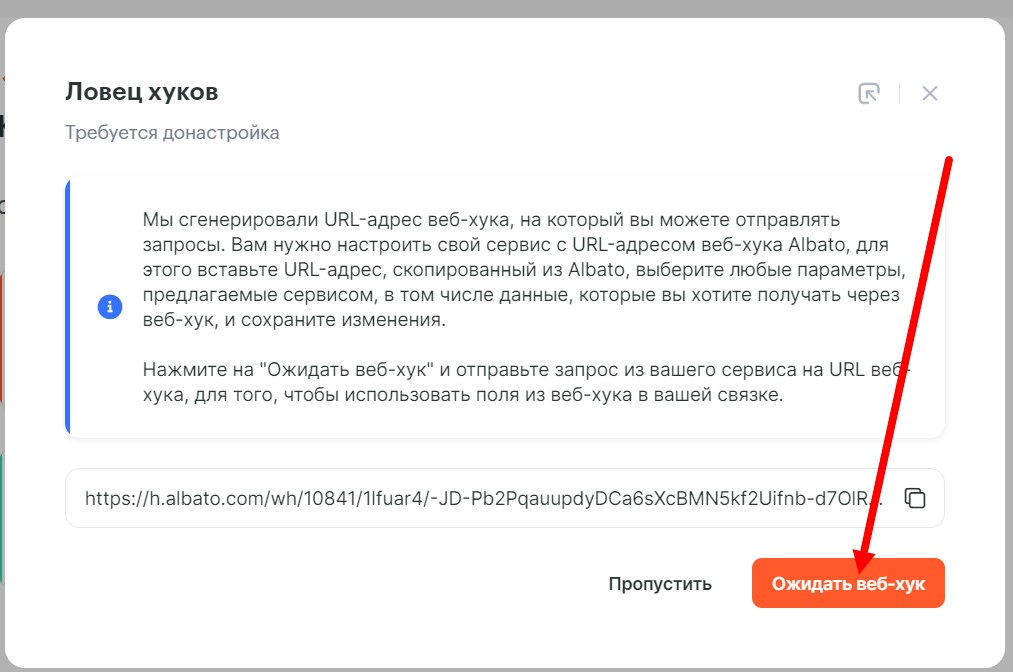This screenshot has height=672, width=1013.
Task: Click the Ожидать веб-хук button
Action: coord(848,583)
